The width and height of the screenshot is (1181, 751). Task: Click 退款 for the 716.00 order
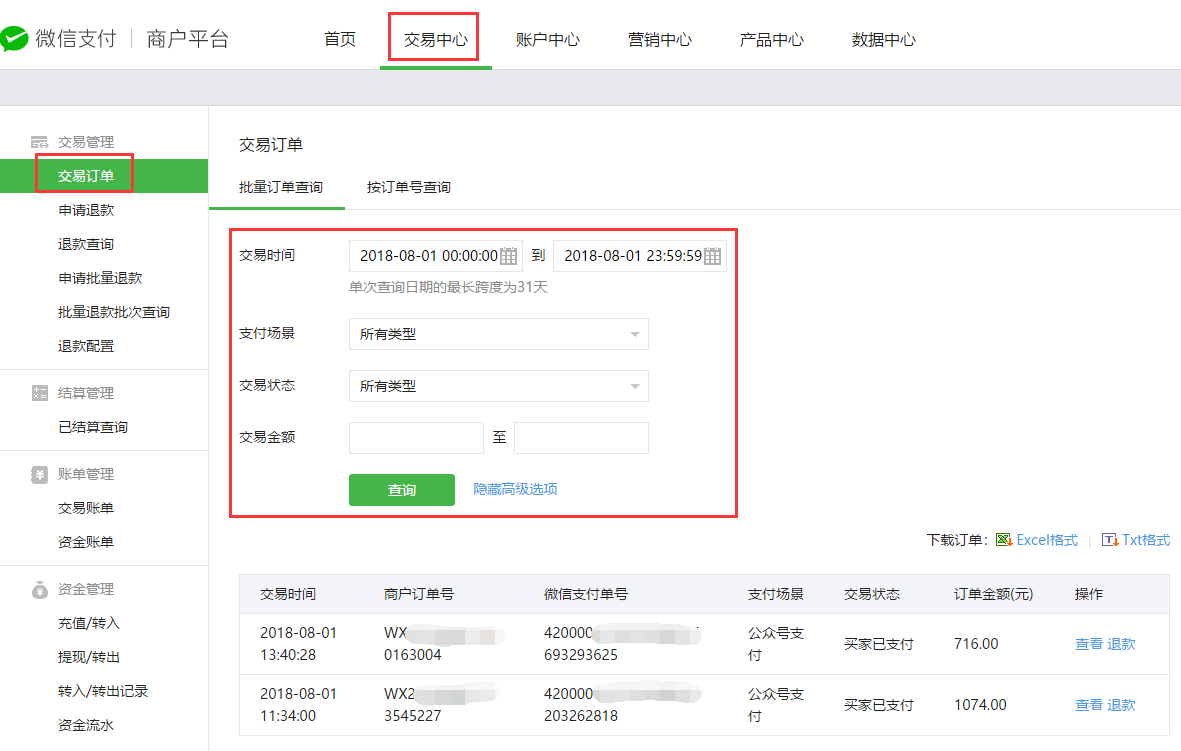pyautogui.click(x=1121, y=644)
